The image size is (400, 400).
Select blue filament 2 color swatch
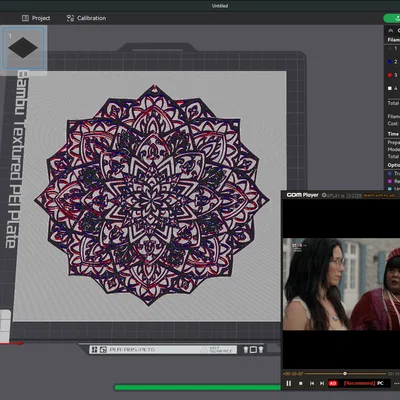[390, 62]
